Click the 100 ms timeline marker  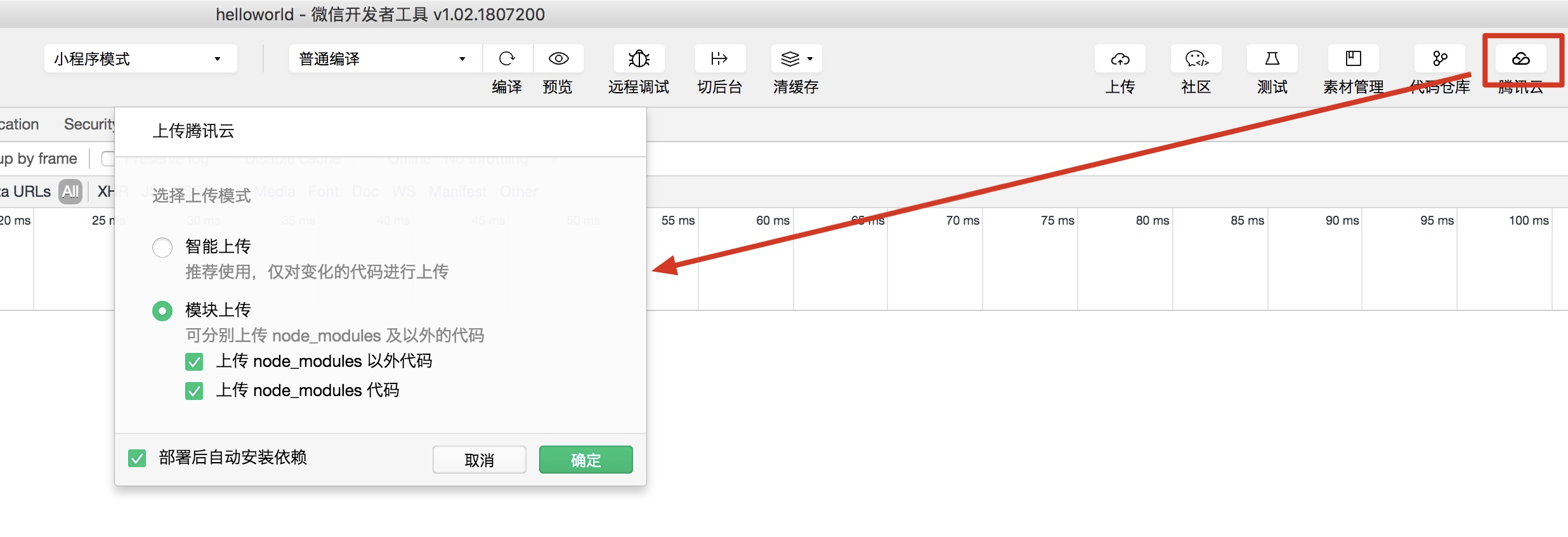[x=1529, y=220]
